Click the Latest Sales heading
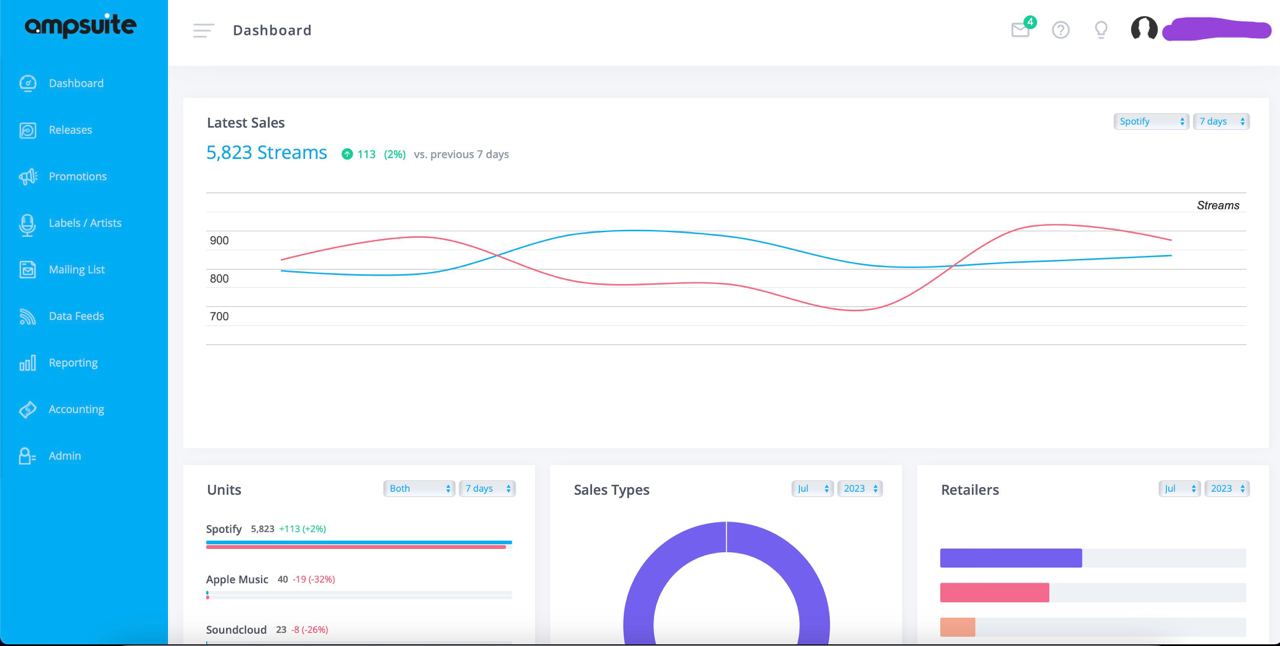 pyautogui.click(x=246, y=123)
